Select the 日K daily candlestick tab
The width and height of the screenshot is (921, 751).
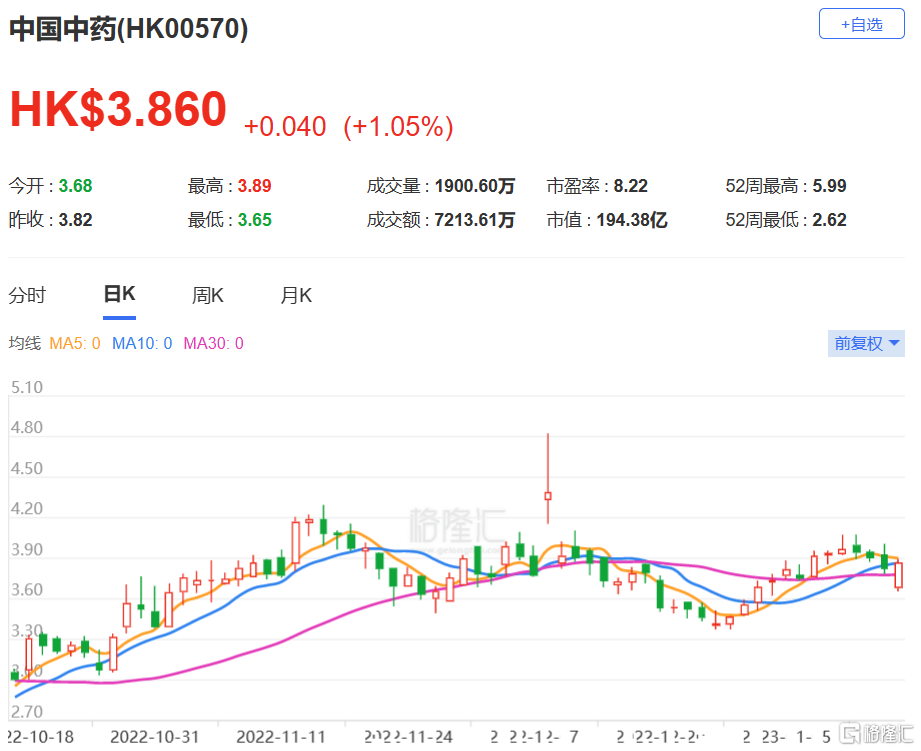119,294
